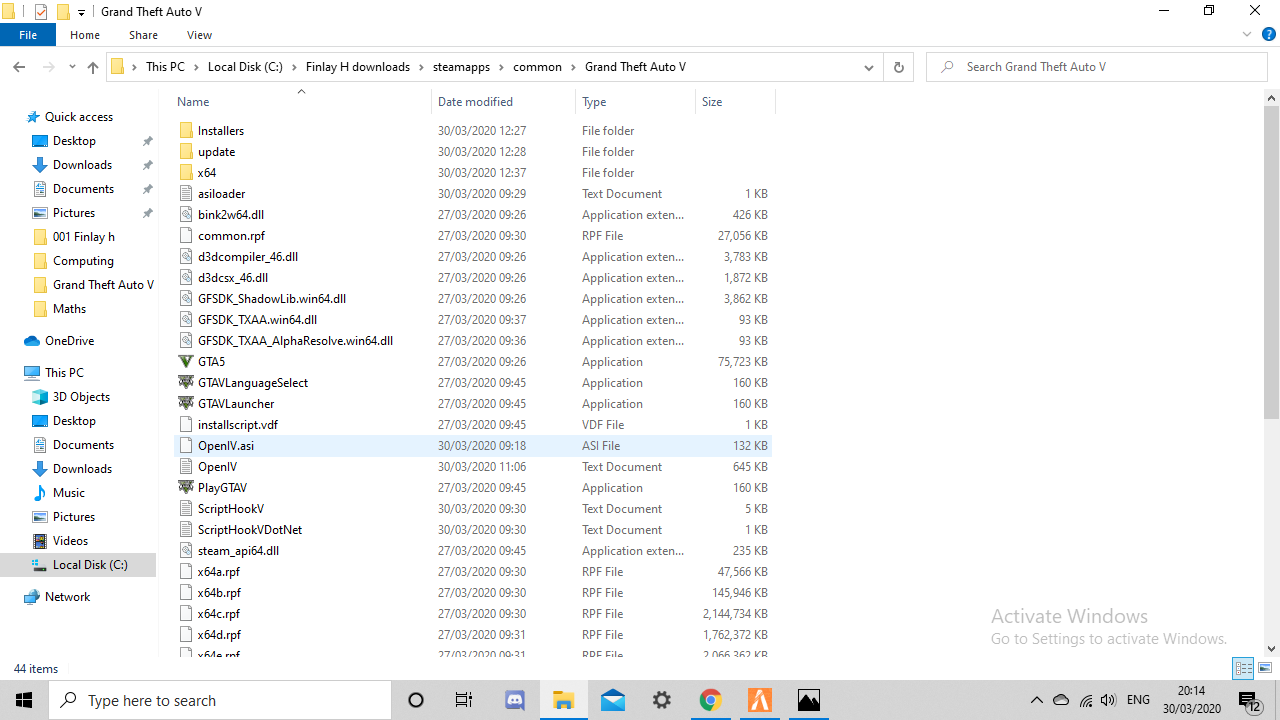Switch to details view layout

click(x=1243, y=668)
